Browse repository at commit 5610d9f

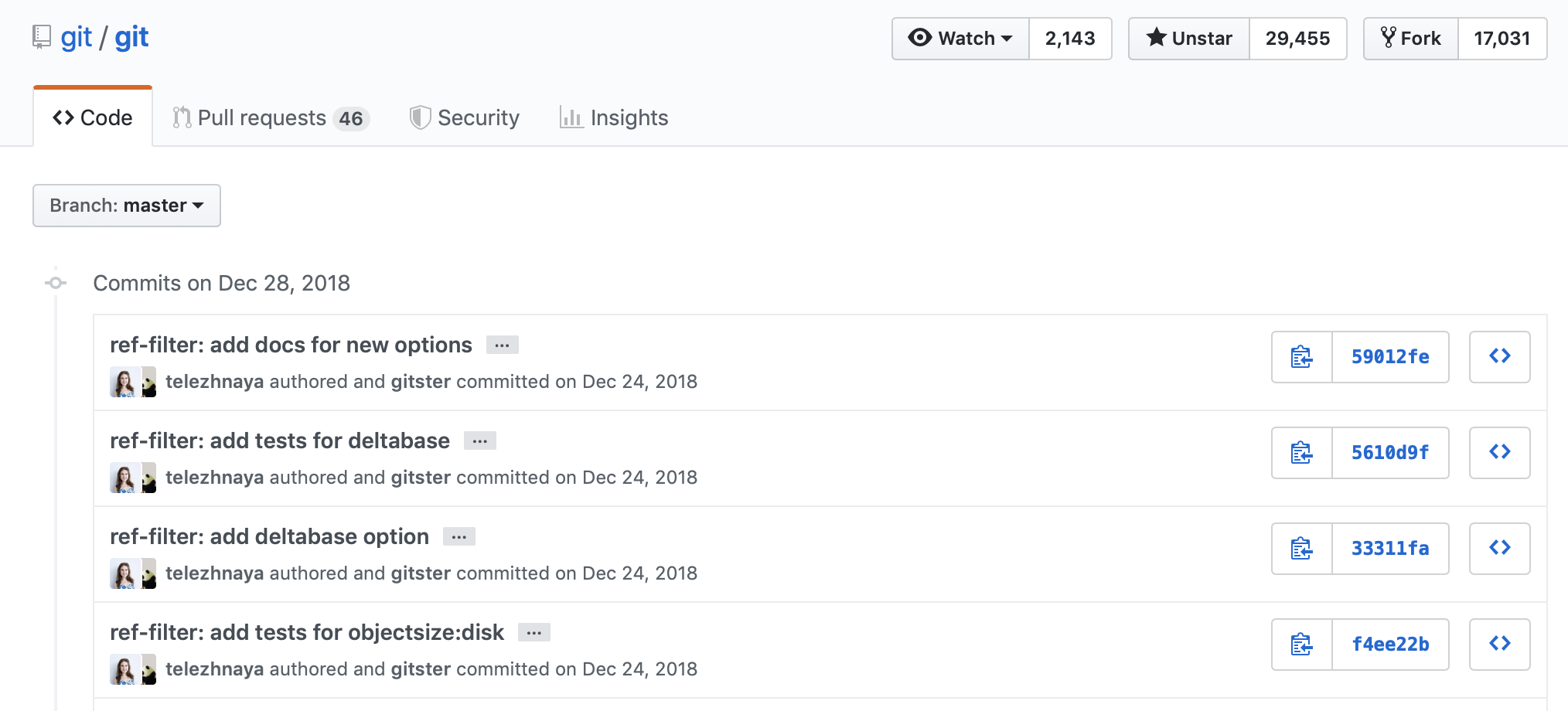click(x=1500, y=453)
